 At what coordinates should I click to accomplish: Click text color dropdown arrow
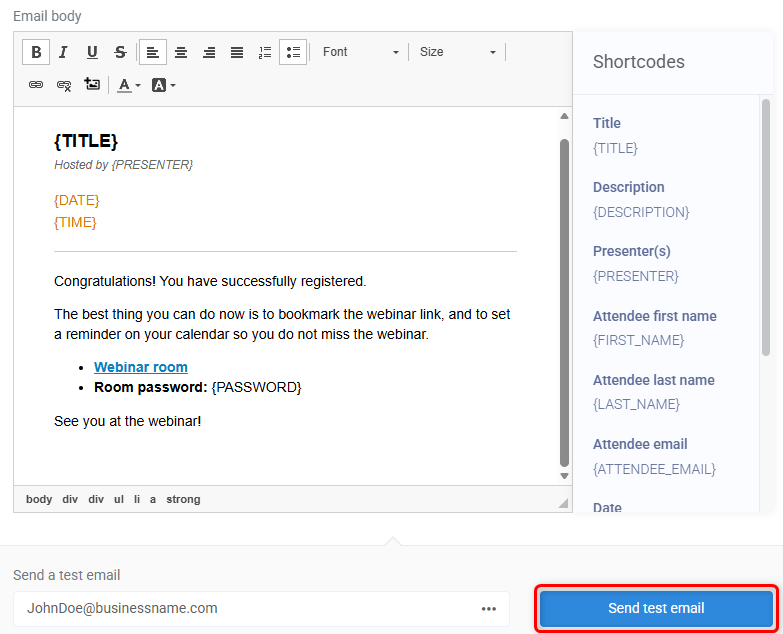tap(138, 86)
